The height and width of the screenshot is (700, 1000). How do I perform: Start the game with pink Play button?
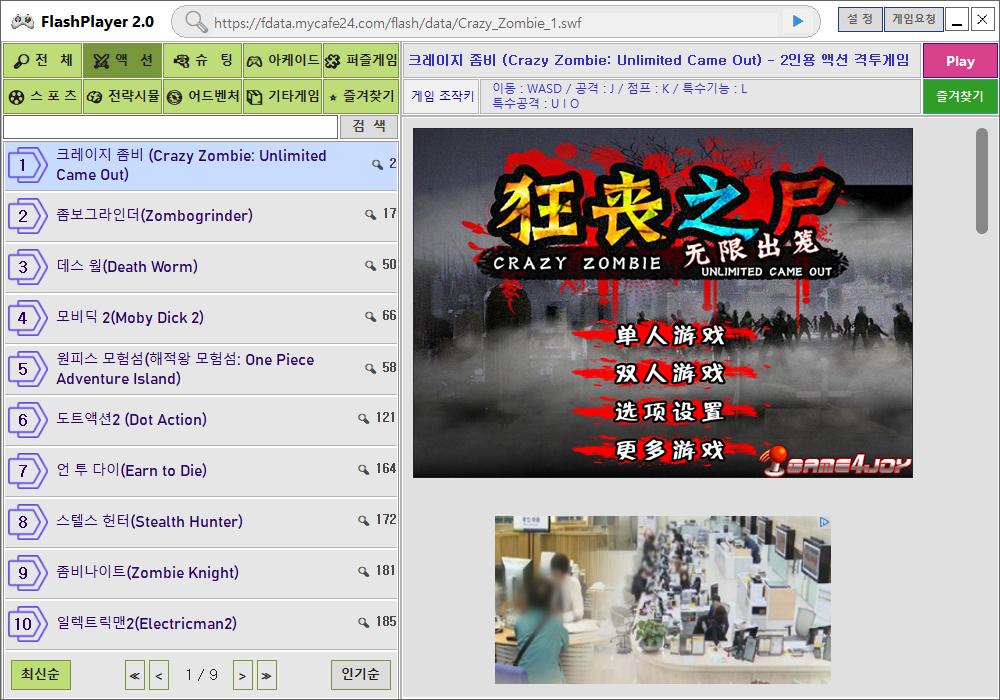pos(960,61)
